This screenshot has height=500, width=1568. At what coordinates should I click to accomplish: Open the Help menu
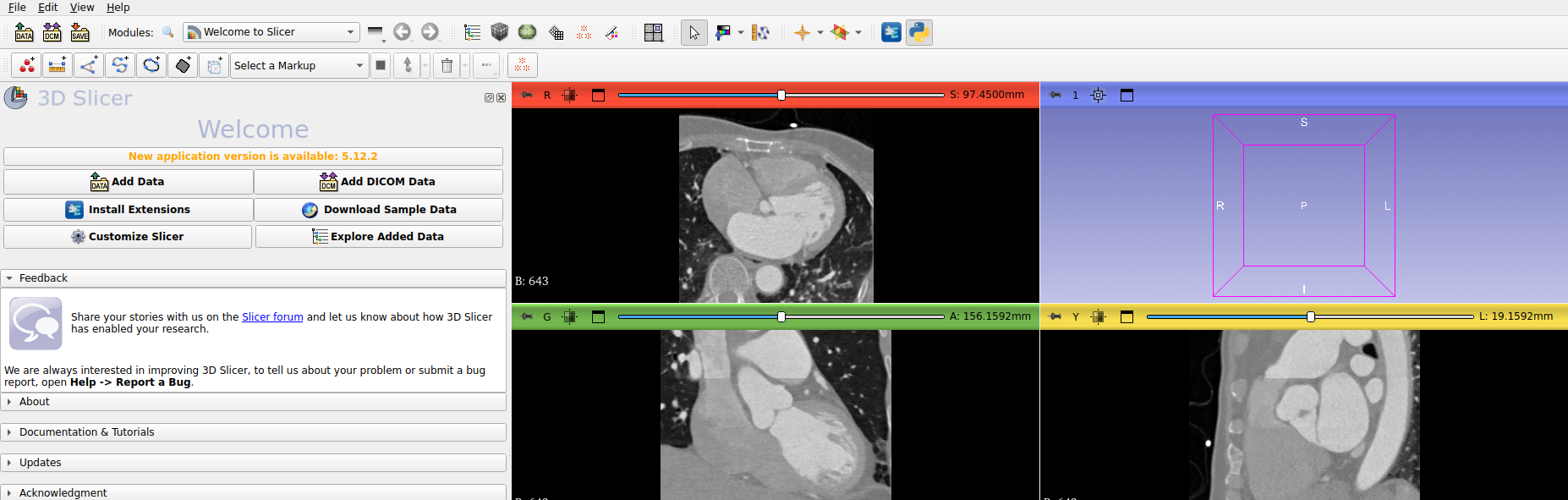118,7
